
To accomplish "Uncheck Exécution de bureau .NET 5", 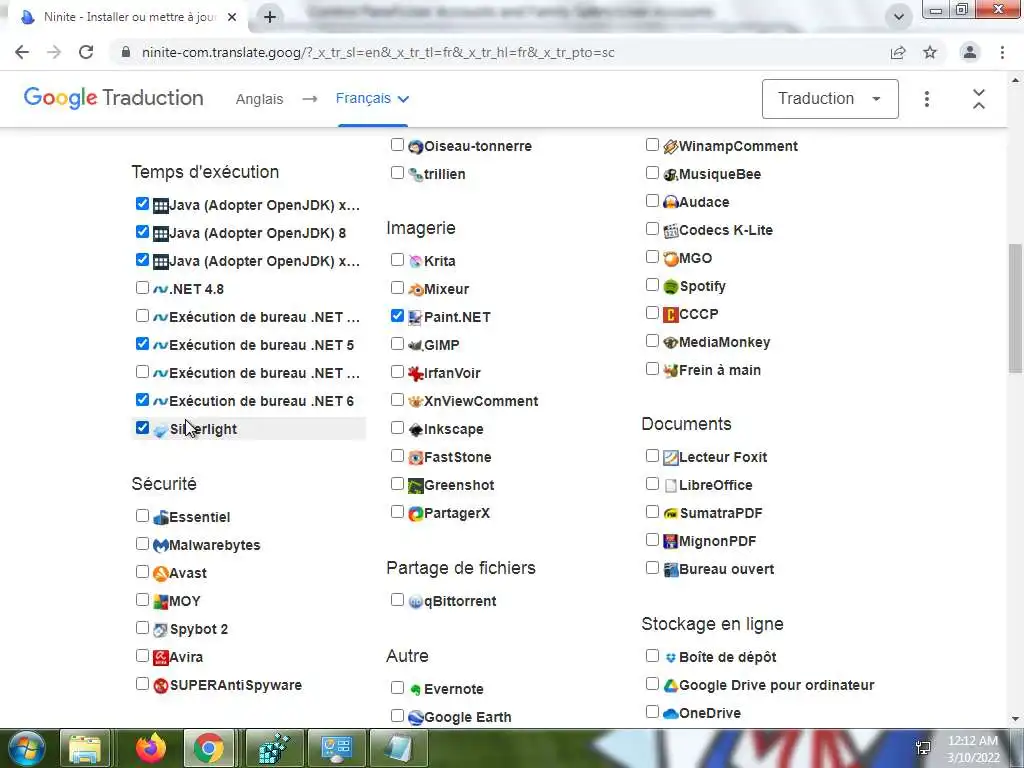I will pos(142,344).
